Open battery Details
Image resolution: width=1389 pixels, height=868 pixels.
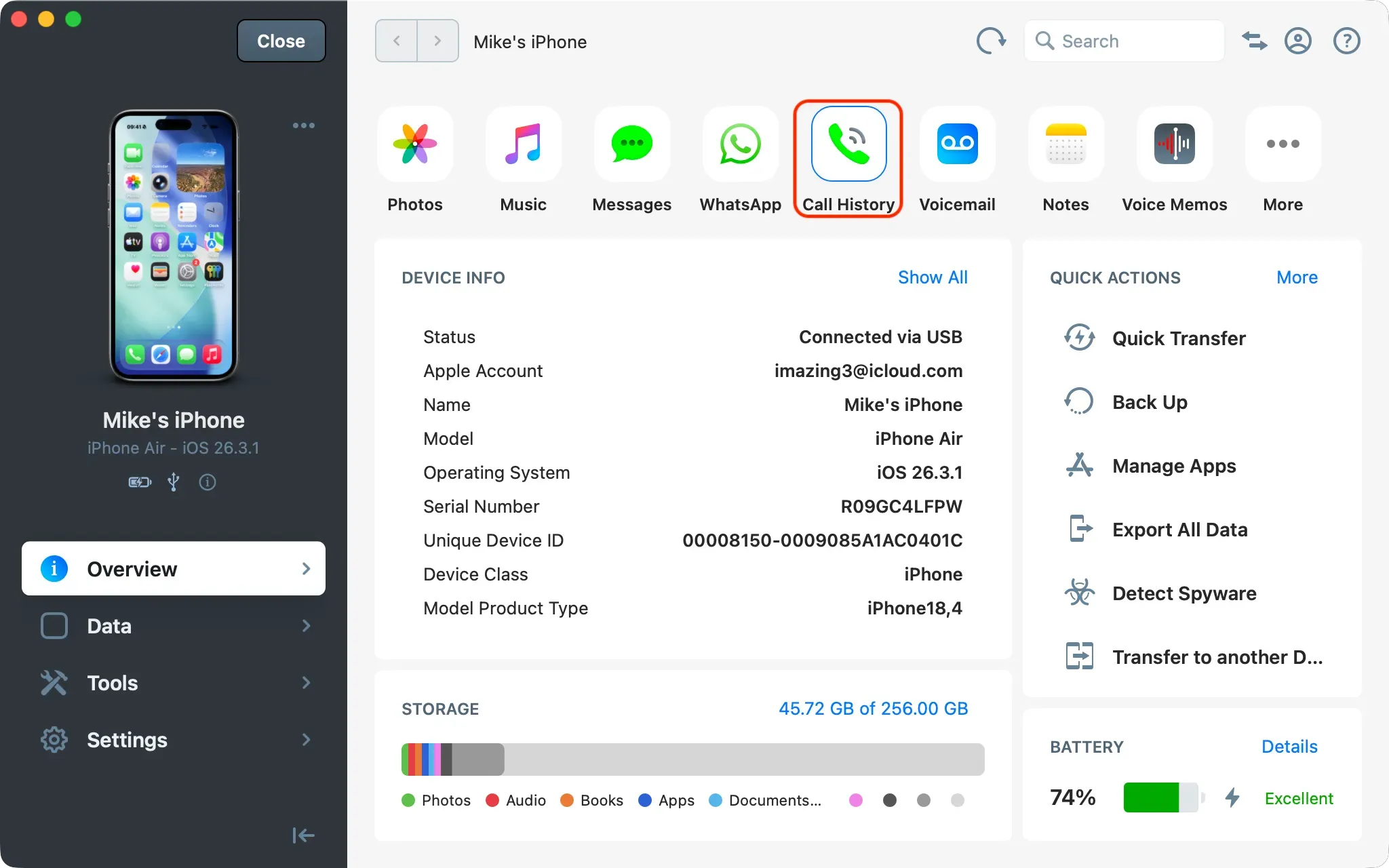coord(1289,746)
